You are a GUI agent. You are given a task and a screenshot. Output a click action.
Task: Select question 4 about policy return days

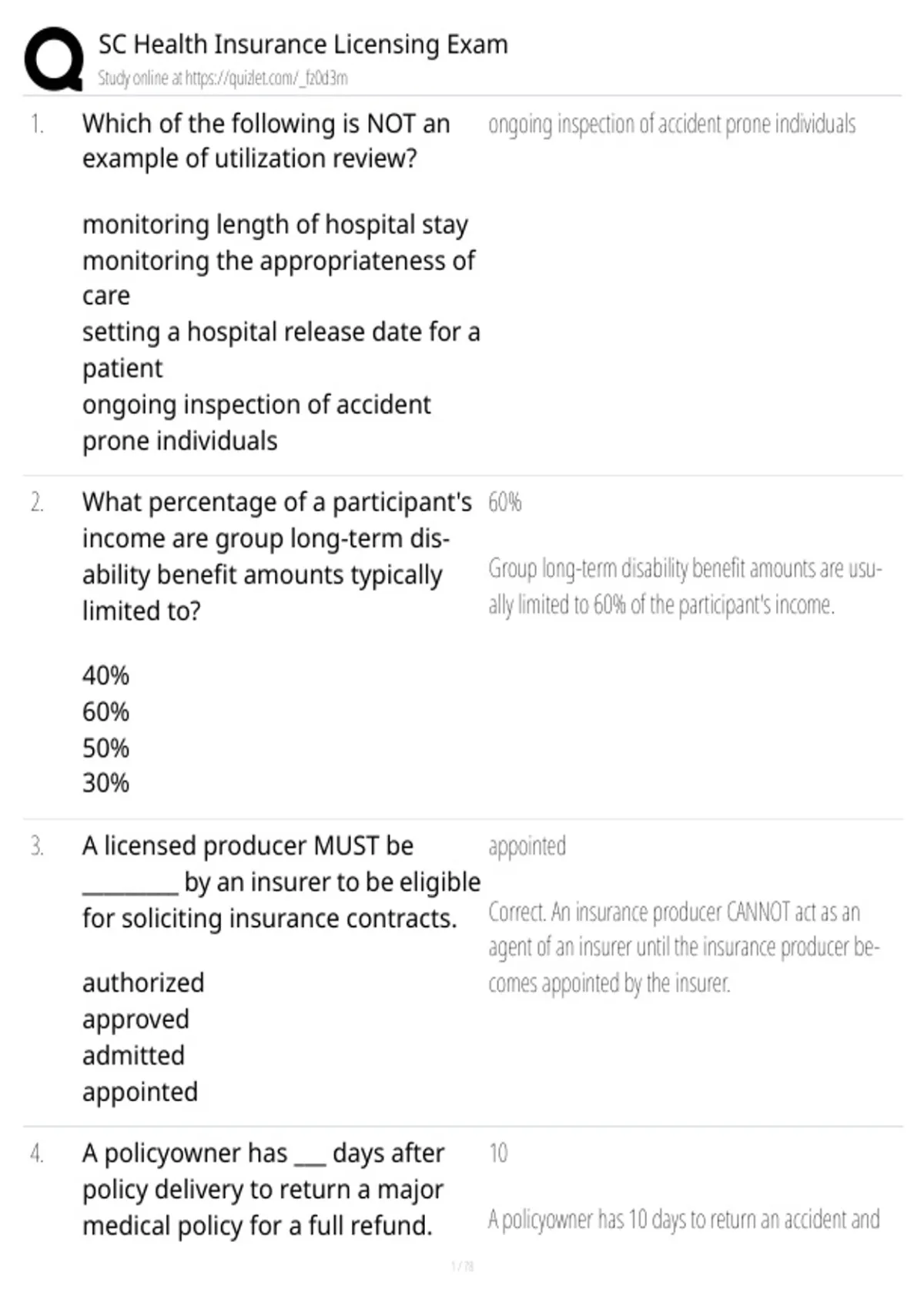pos(263,1189)
